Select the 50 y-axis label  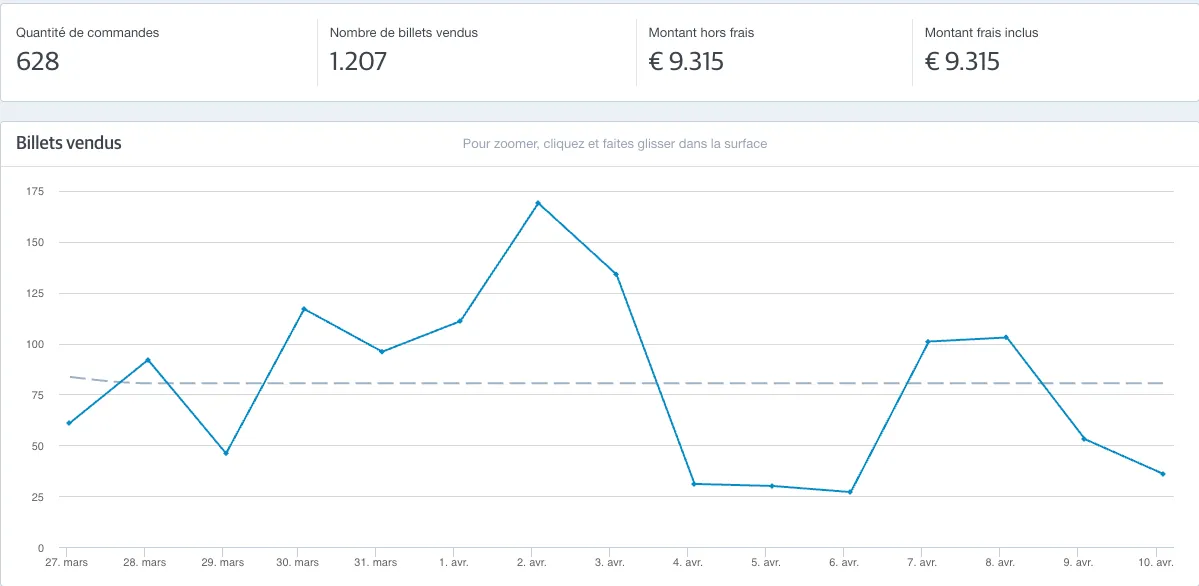tap(38, 446)
